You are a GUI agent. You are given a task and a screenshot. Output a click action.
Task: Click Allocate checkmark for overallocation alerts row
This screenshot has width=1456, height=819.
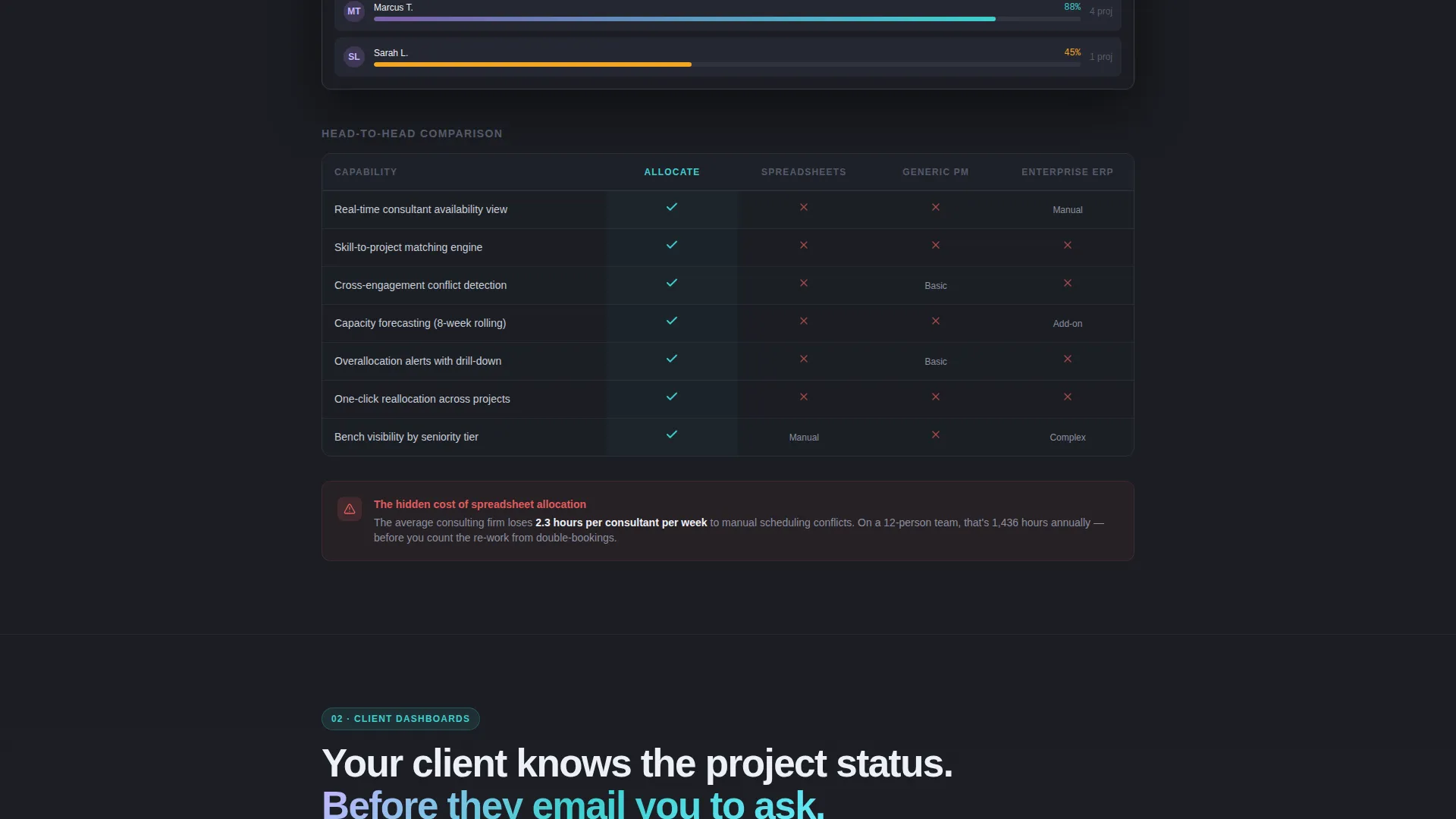click(672, 359)
